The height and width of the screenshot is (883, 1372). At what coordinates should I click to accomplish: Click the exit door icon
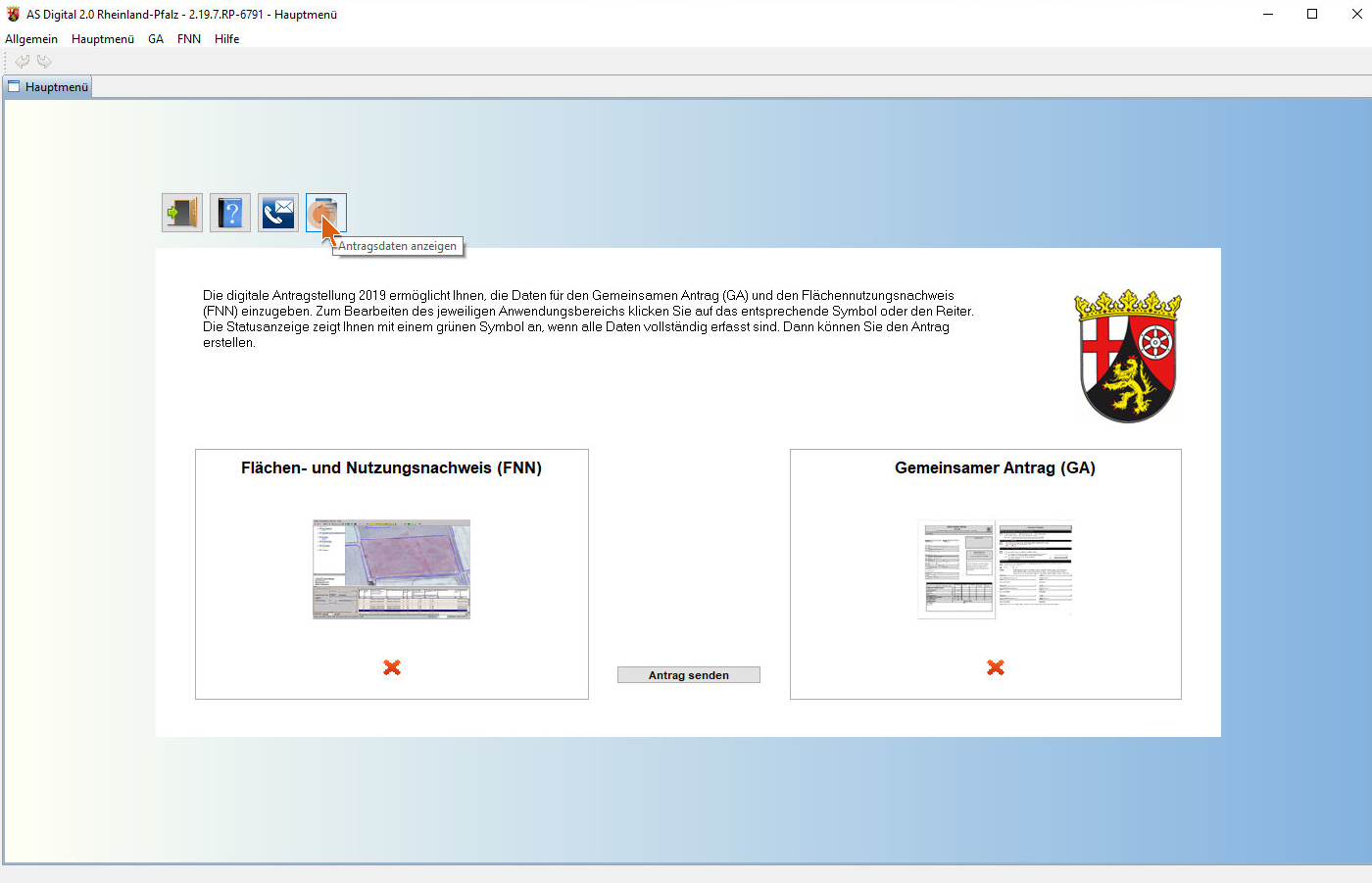click(182, 213)
